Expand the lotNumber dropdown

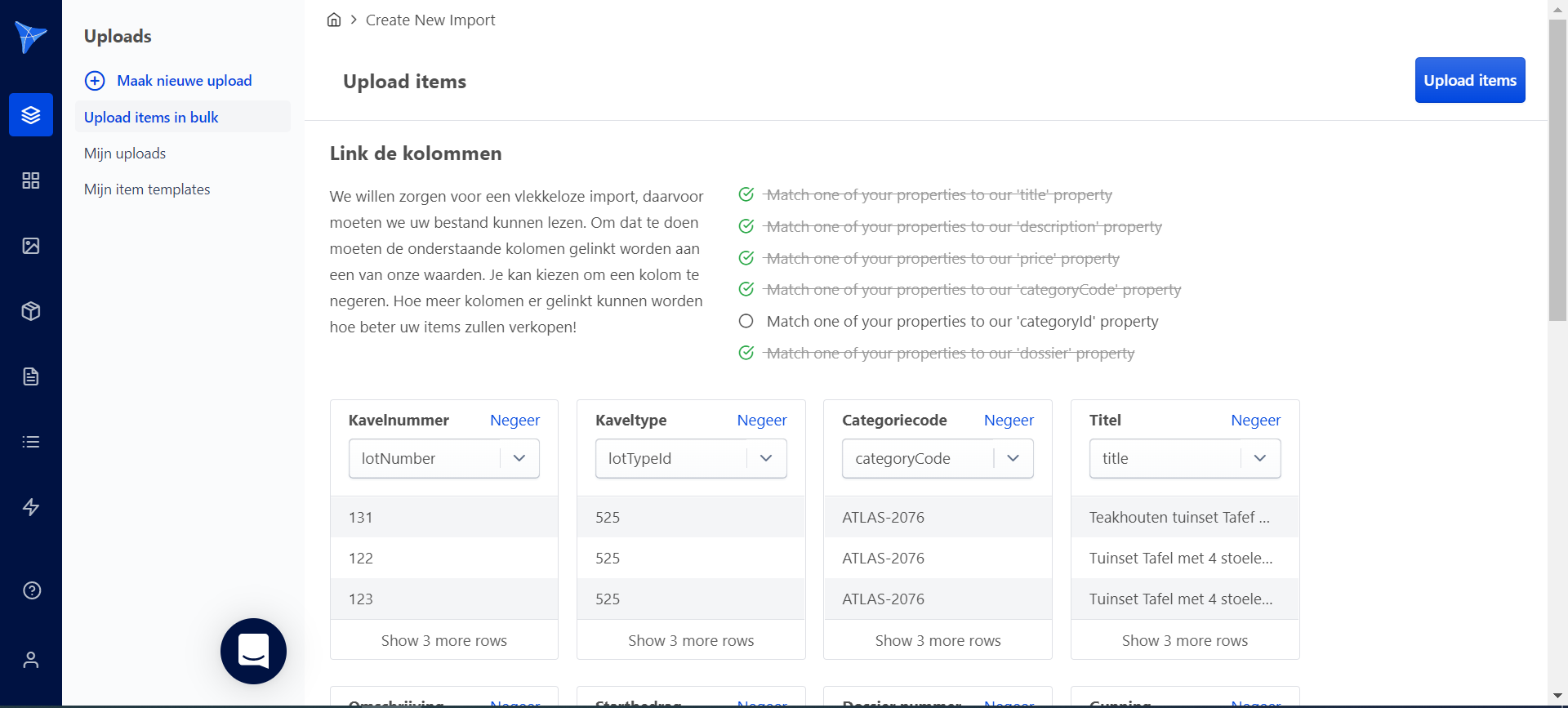[x=519, y=459]
